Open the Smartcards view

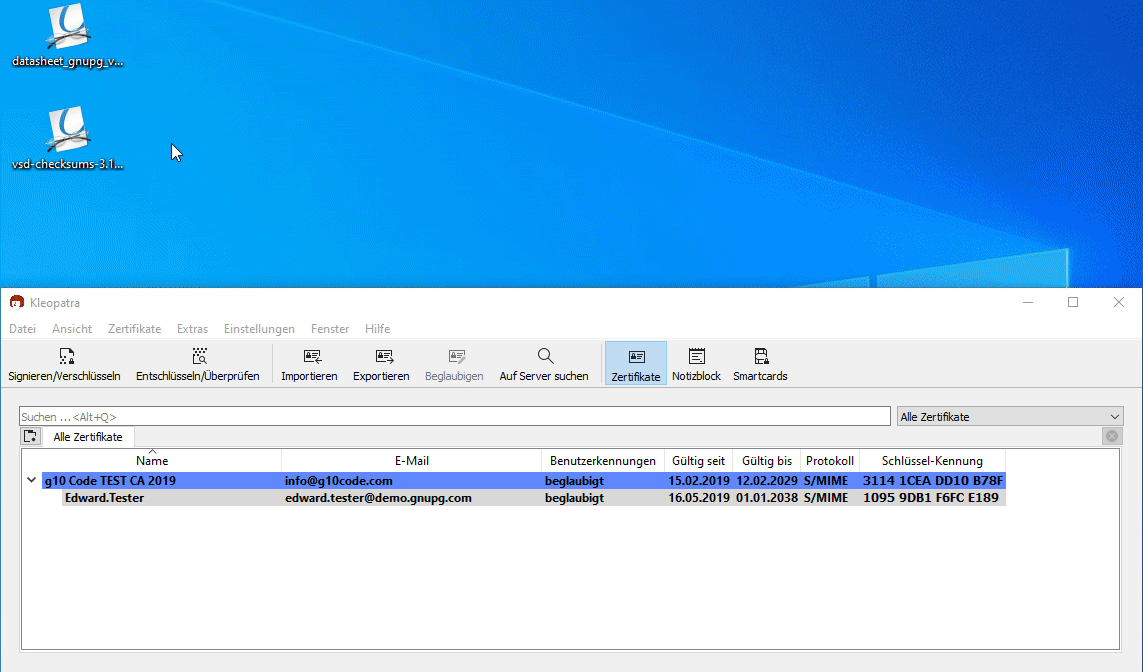(760, 364)
